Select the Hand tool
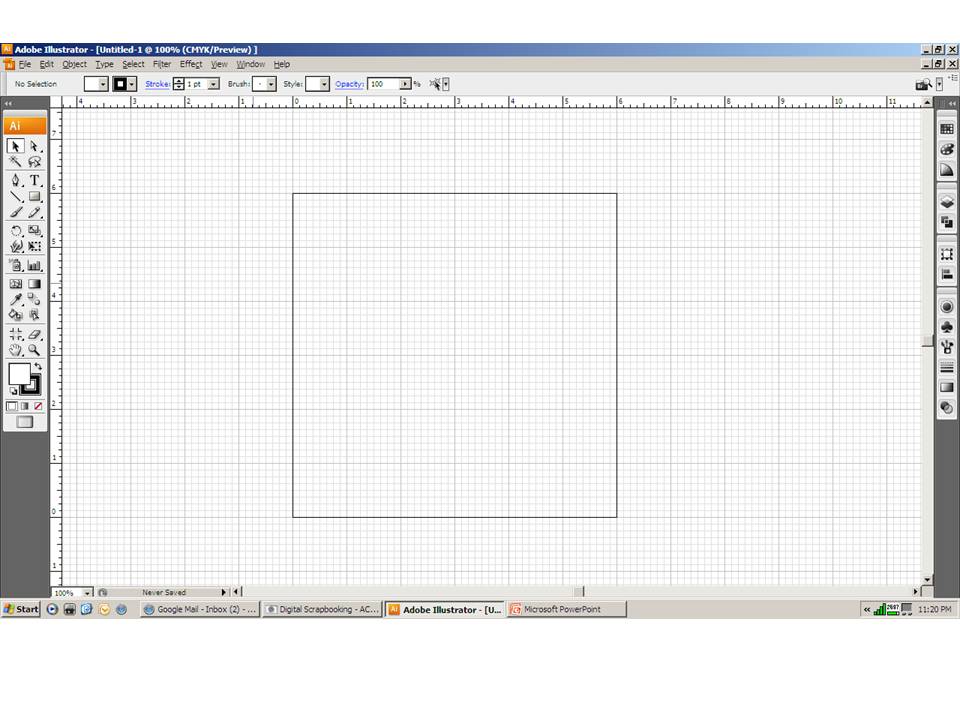960x720 pixels. [16, 350]
